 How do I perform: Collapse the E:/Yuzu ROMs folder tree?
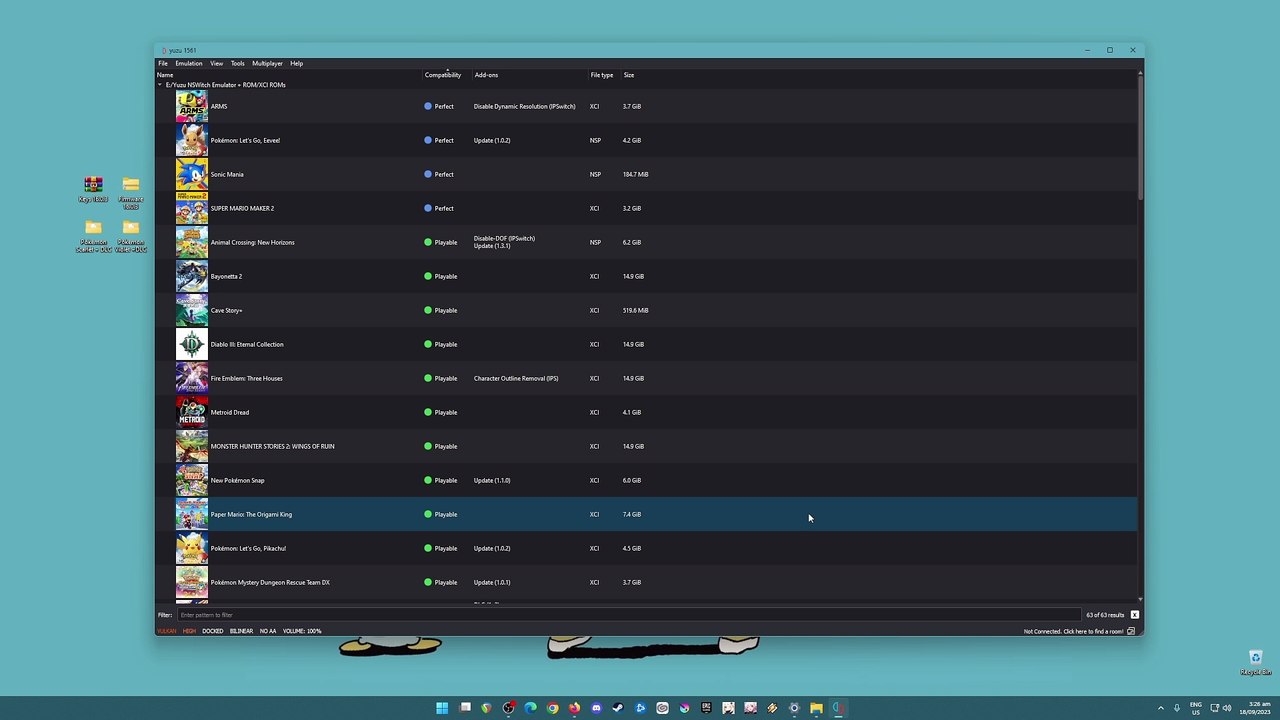(x=160, y=85)
